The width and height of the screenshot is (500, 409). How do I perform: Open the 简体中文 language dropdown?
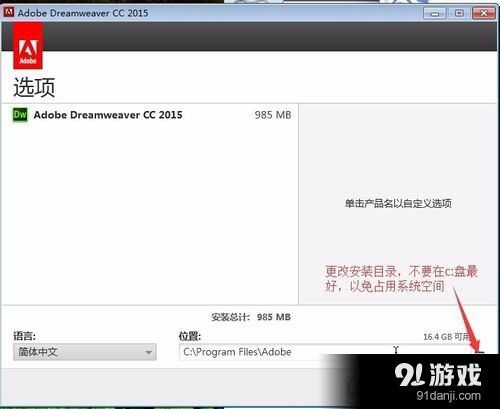[85, 352]
